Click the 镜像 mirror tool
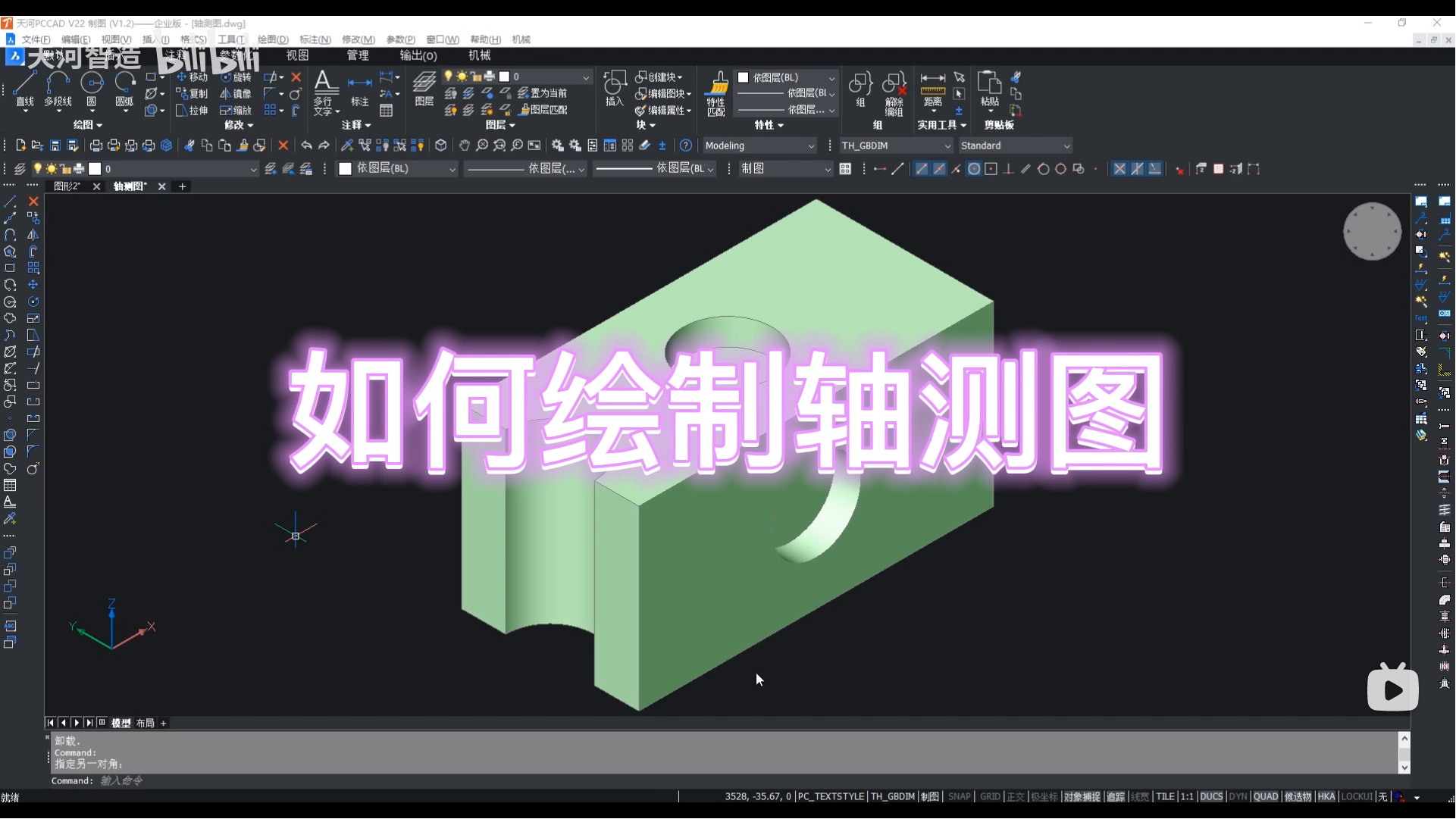The width and height of the screenshot is (1456, 819). [x=235, y=94]
